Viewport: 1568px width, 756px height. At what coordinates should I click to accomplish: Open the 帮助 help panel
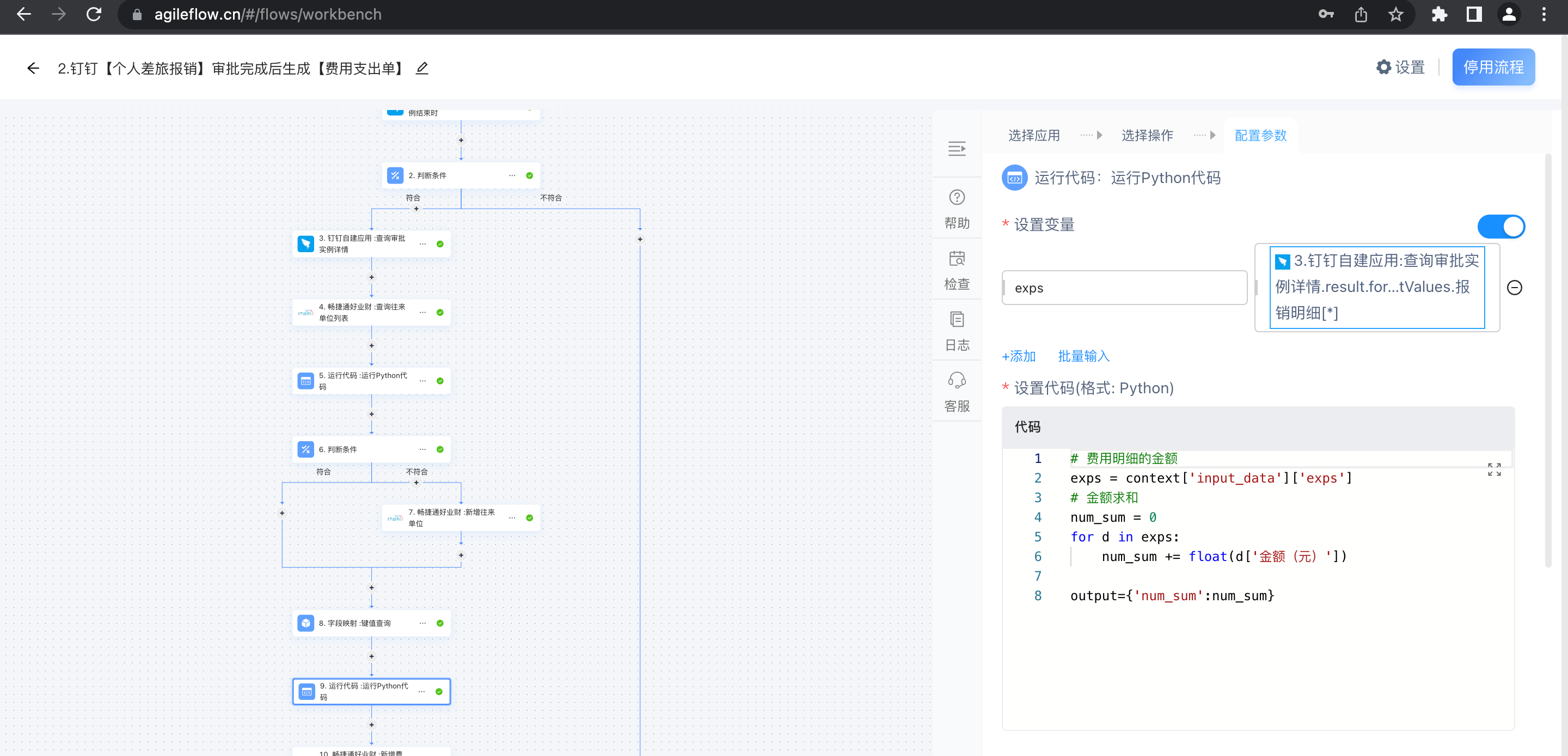click(957, 209)
